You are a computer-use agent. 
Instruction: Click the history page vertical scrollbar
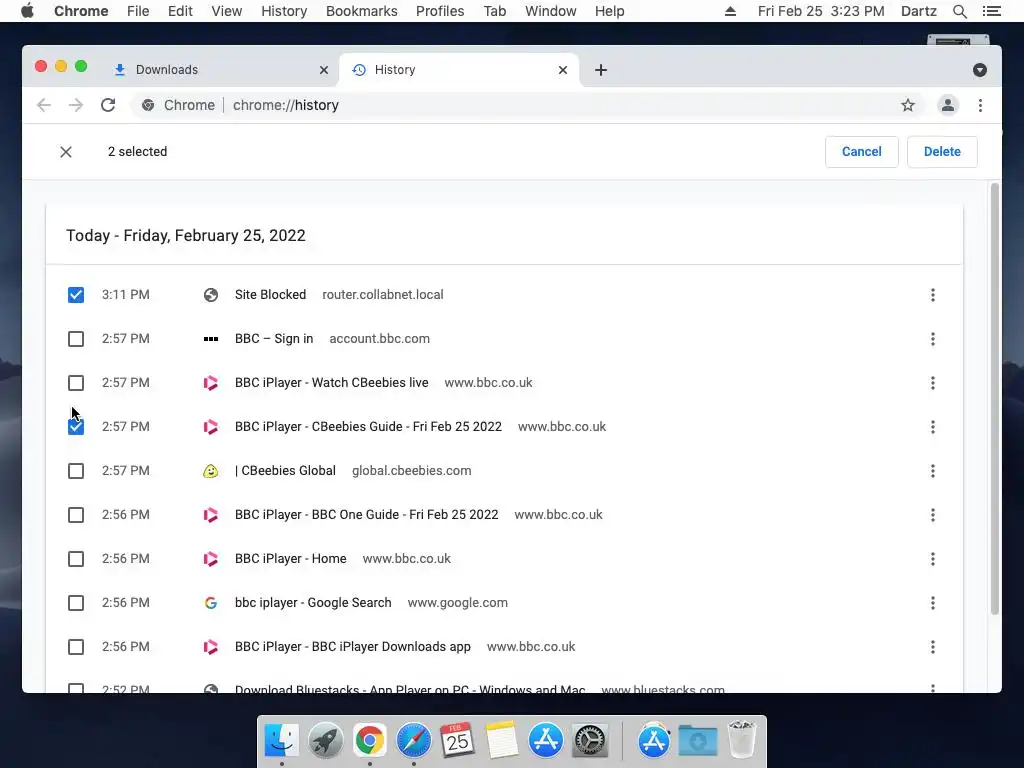tap(995, 400)
